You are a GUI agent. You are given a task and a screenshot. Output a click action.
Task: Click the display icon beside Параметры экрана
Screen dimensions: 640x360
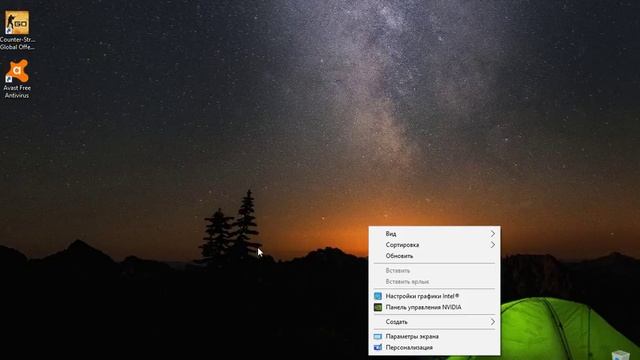tap(378, 337)
